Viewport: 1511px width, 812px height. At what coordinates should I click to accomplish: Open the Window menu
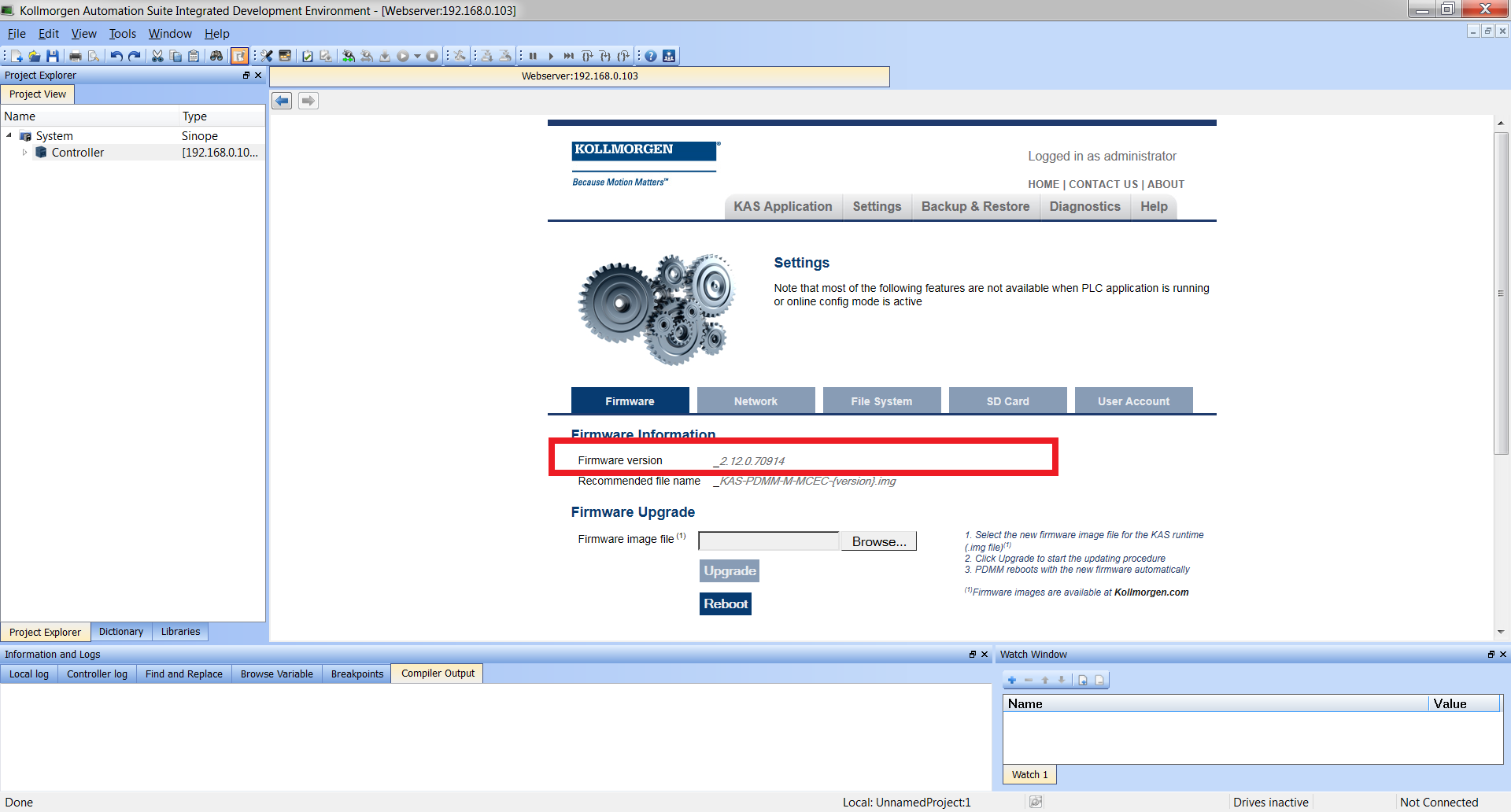(170, 34)
